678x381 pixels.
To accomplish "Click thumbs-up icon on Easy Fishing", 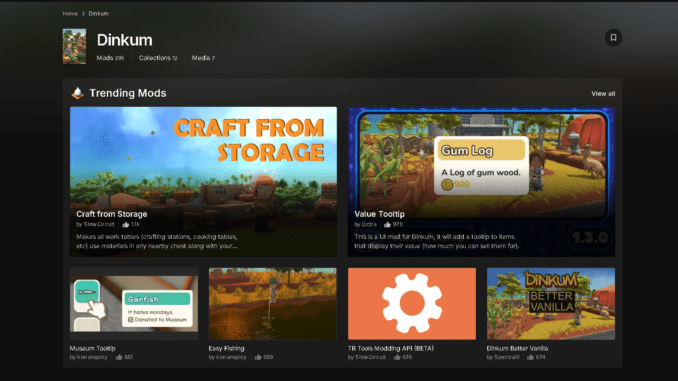I will point(258,357).
